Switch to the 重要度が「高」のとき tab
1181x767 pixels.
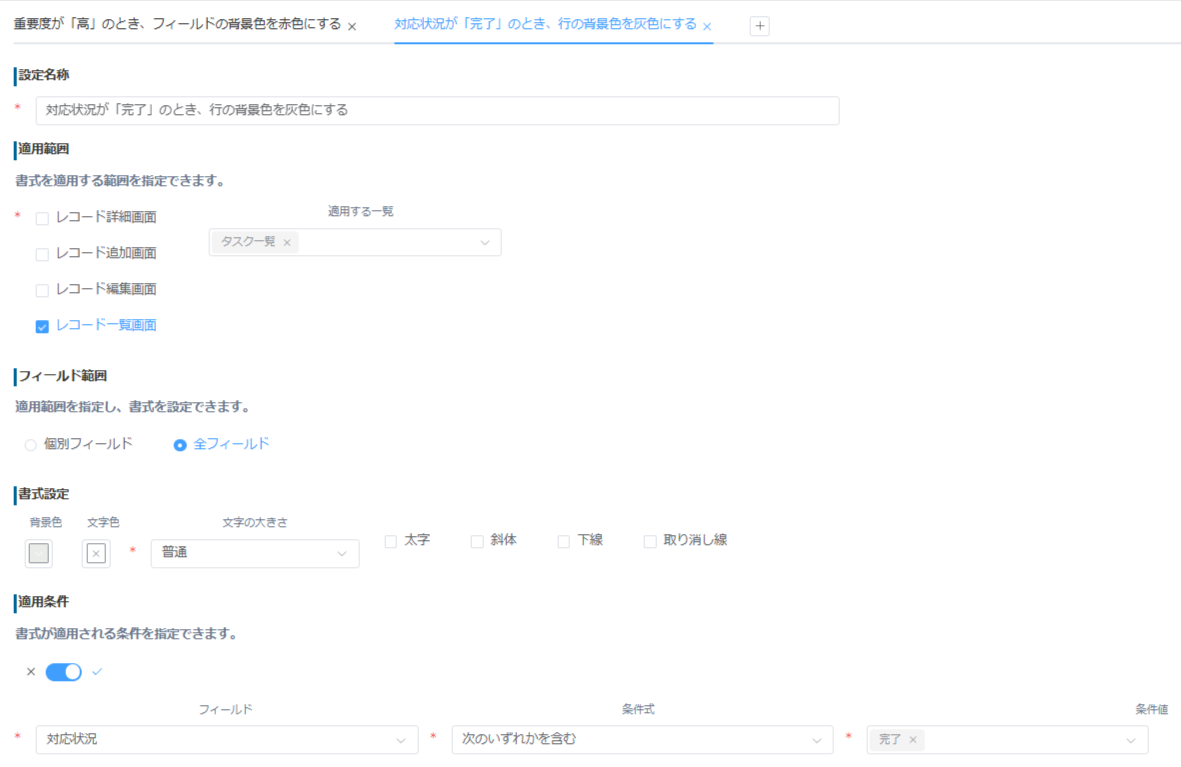(177, 24)
